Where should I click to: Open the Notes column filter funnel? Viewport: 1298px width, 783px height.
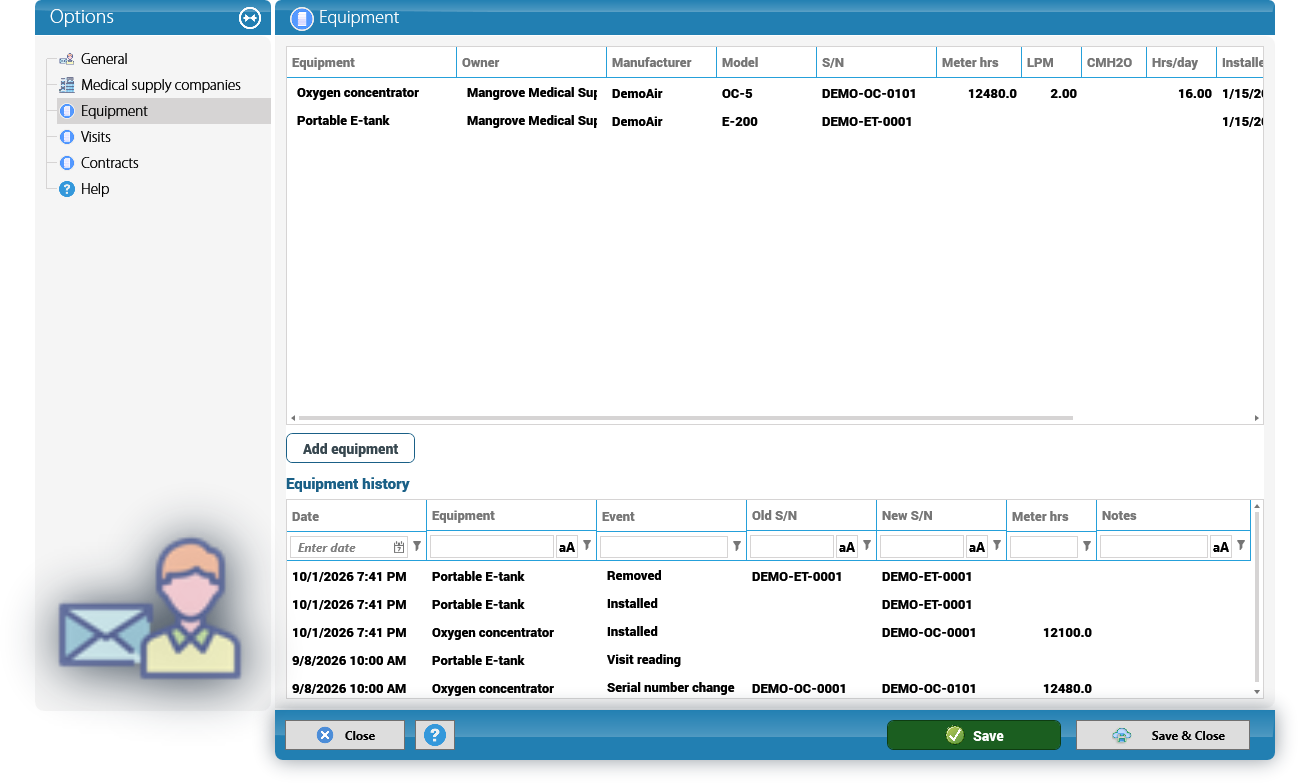[x=1241, y=546]
